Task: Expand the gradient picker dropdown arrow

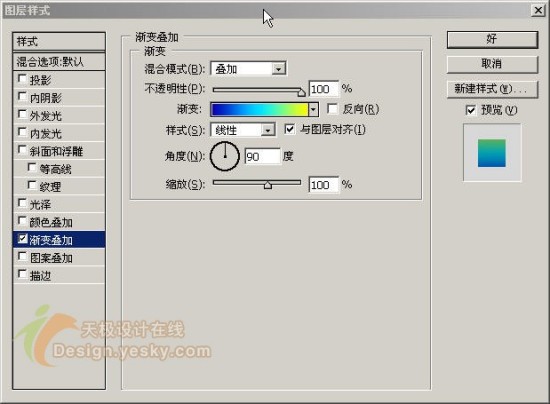Action: coord(313,109)
